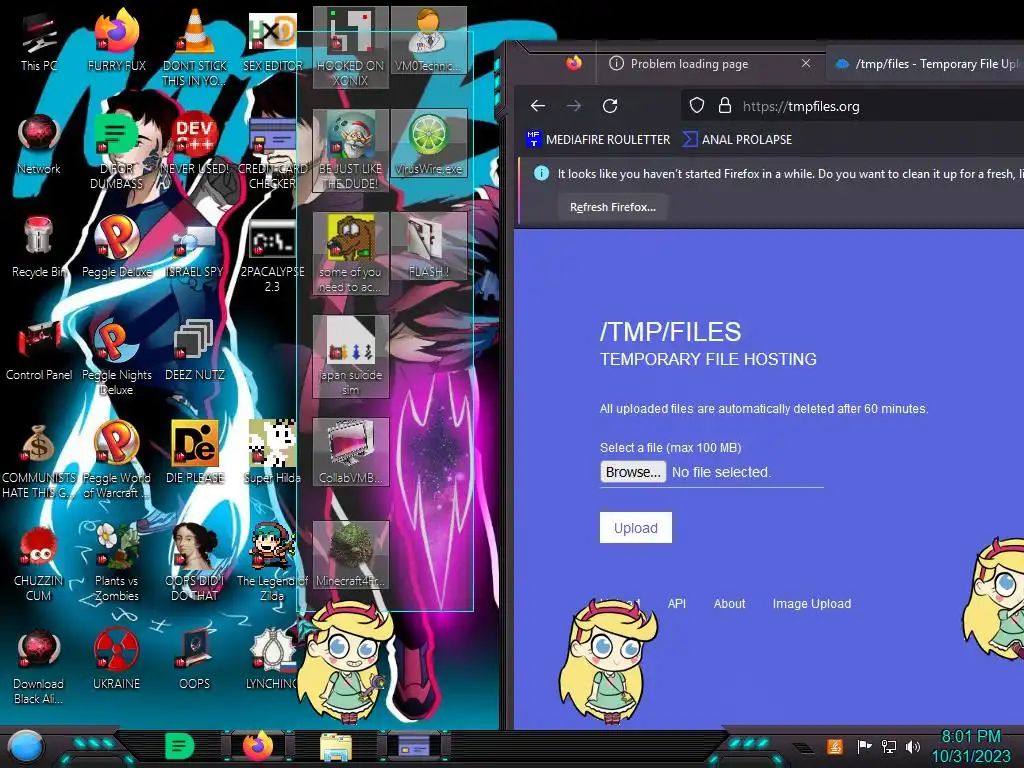Open the COMMUNISTS HATE THIS G... money bag icon
The image size is (1024, 768).
coord(39,460)
